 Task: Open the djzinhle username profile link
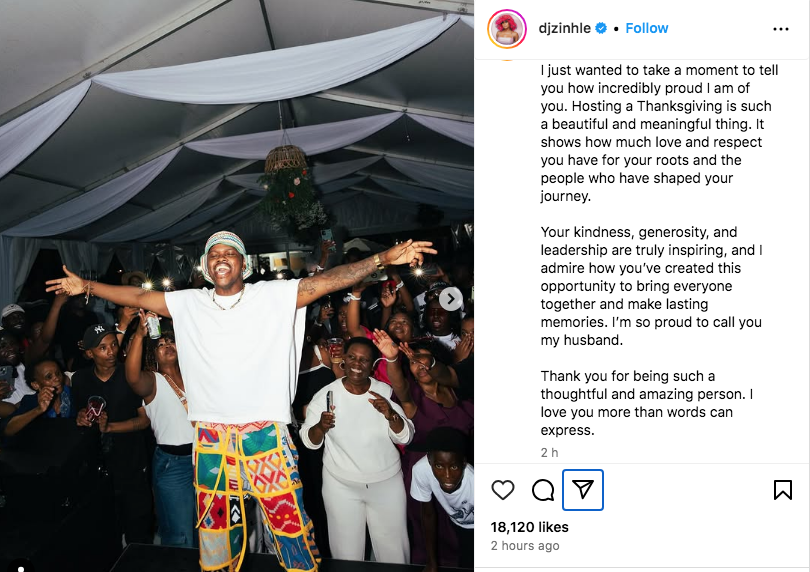(x=565, y=28)
